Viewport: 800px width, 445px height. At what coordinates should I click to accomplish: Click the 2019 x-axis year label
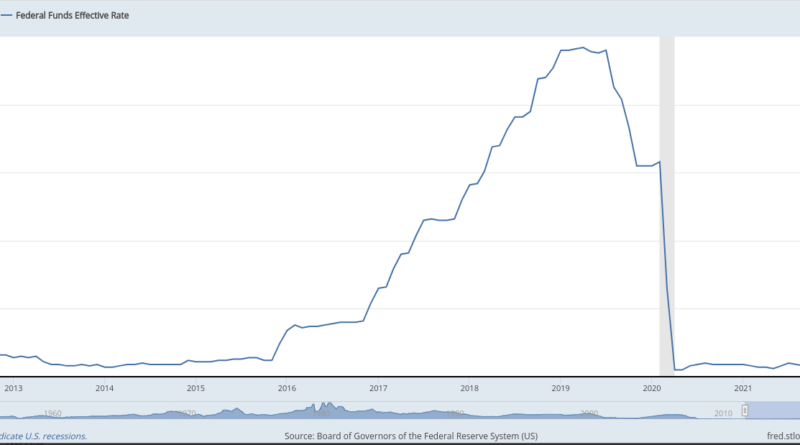point(560,389)
